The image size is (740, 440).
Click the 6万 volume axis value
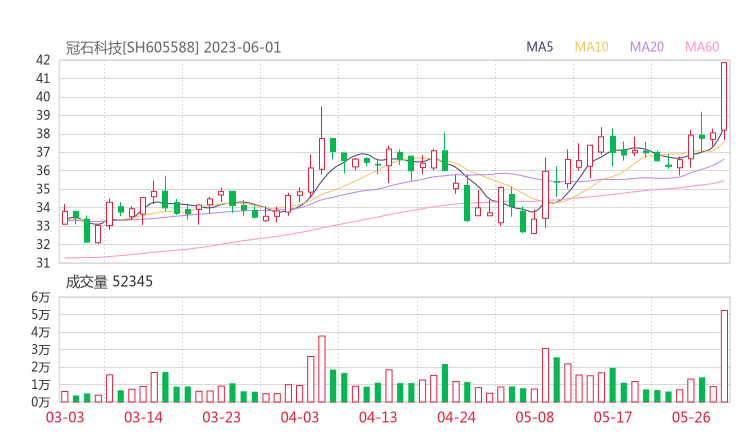click(x=41, y=297)
